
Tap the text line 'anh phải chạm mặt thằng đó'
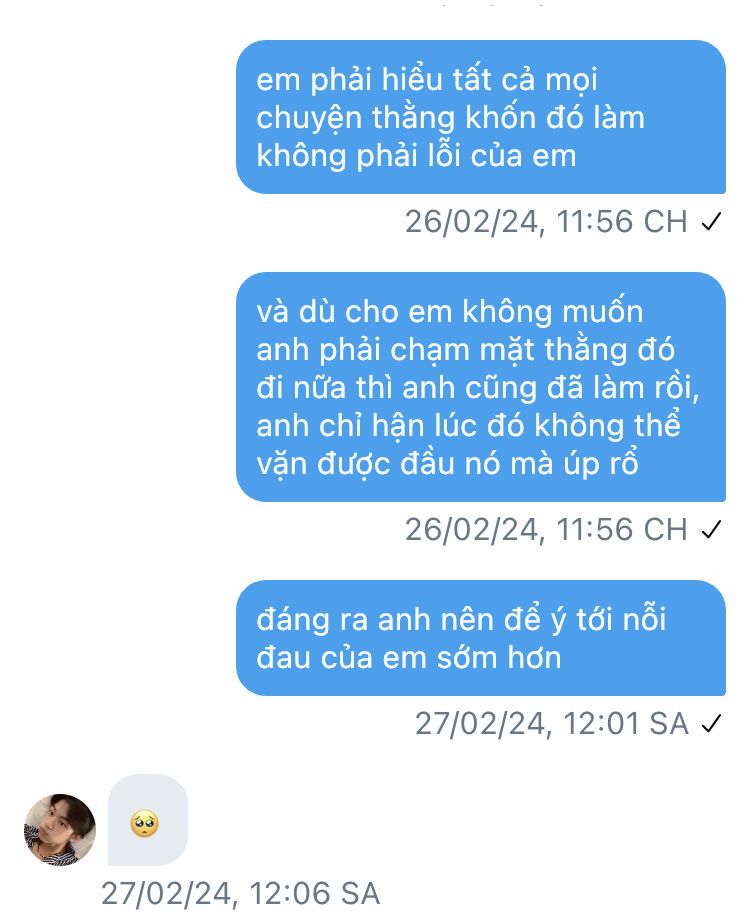465,350
